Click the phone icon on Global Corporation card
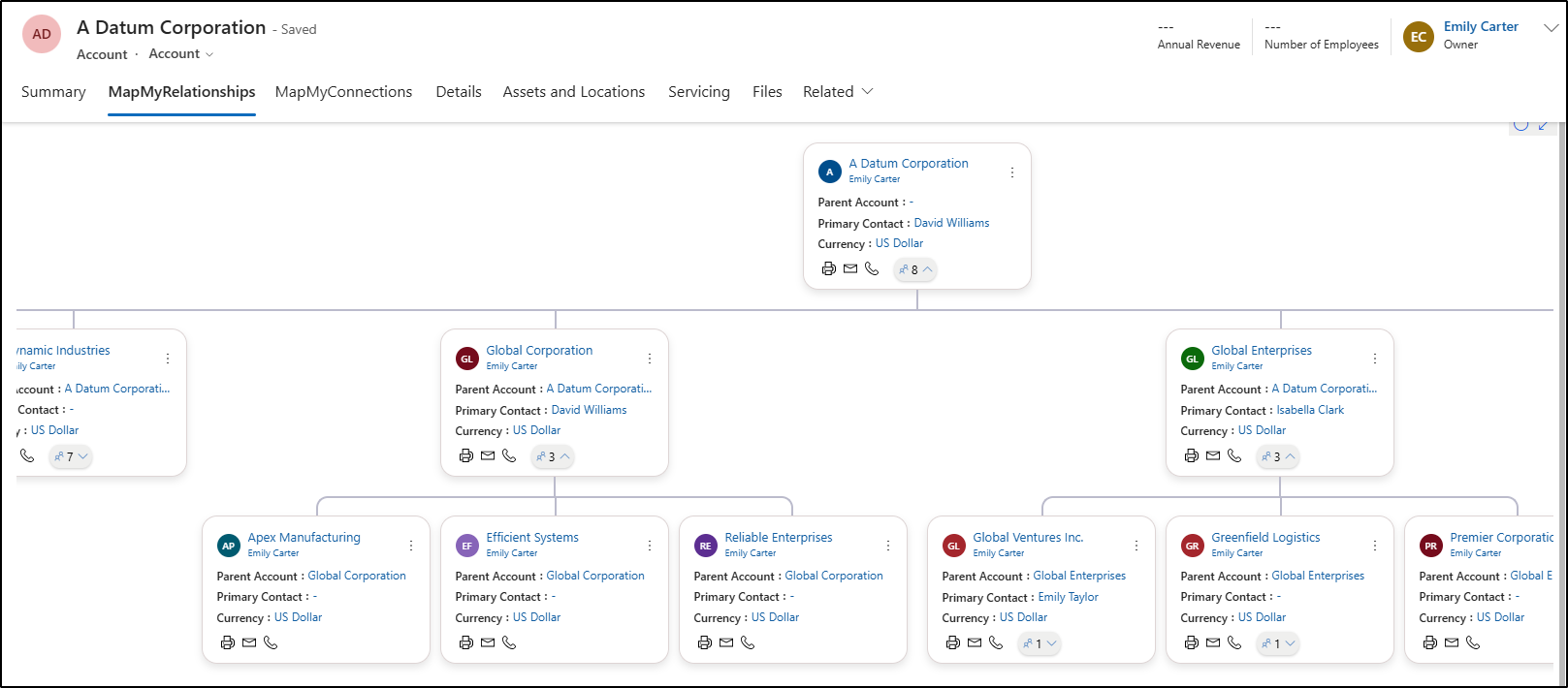Screen dimensions: 1568x688 (509, 455)
